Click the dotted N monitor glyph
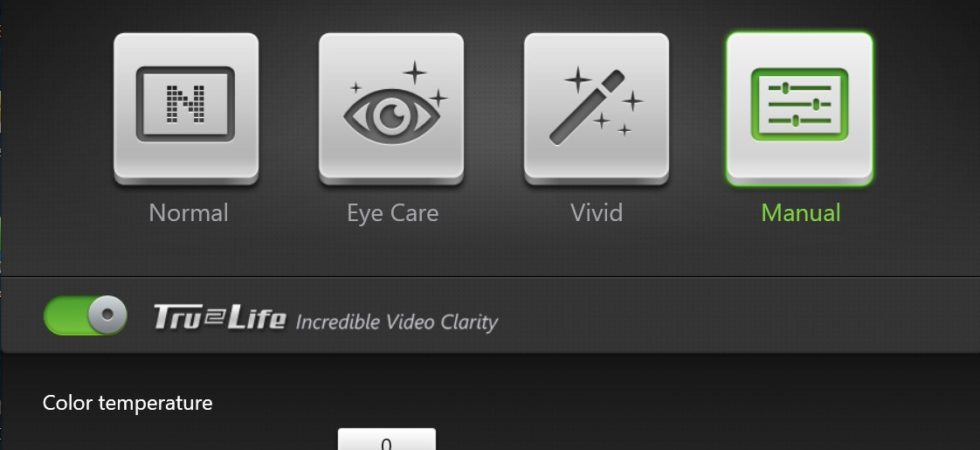 pos(186,104)
